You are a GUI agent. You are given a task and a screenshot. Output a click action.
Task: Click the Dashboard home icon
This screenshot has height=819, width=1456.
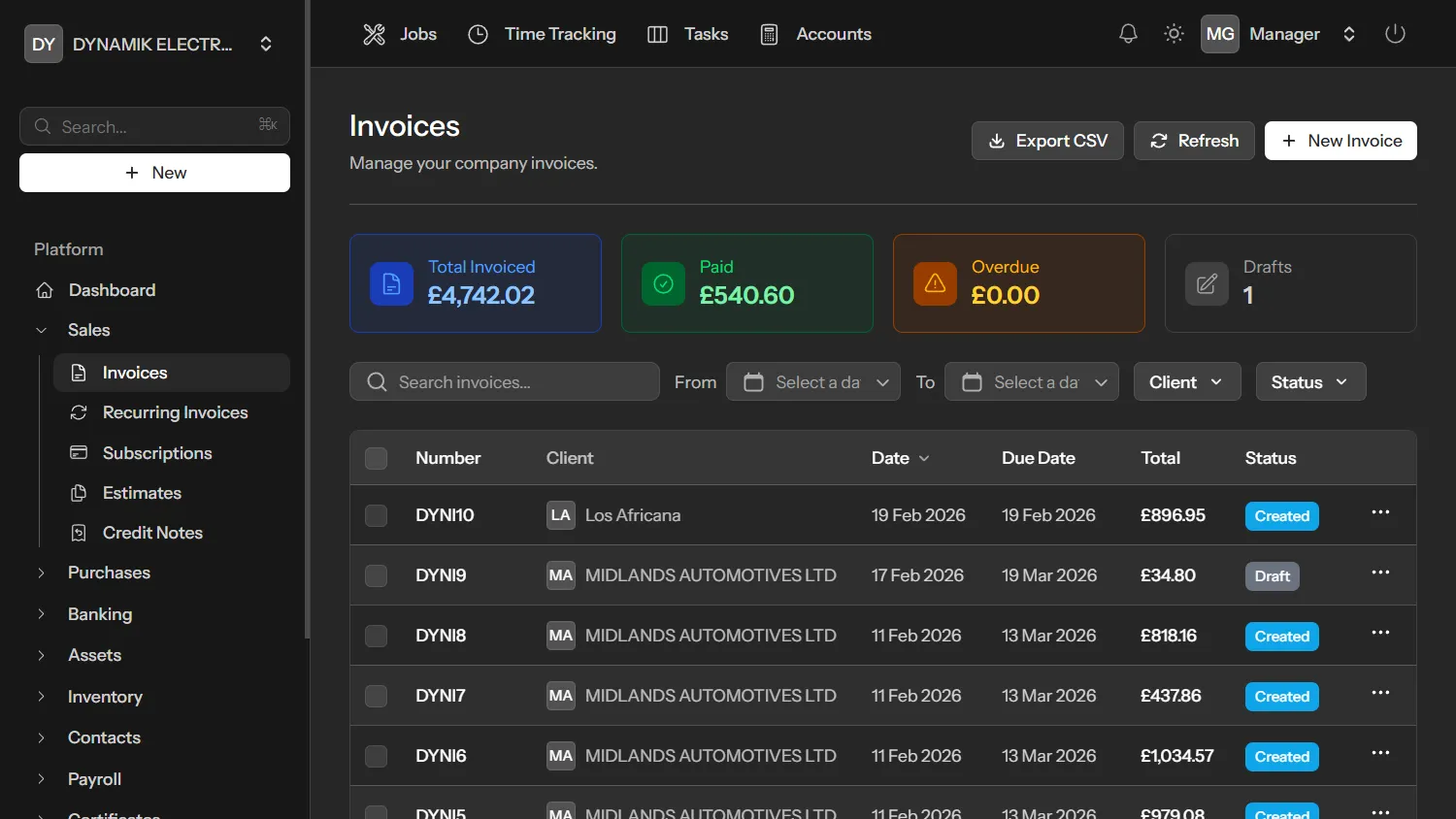(44, 290)
